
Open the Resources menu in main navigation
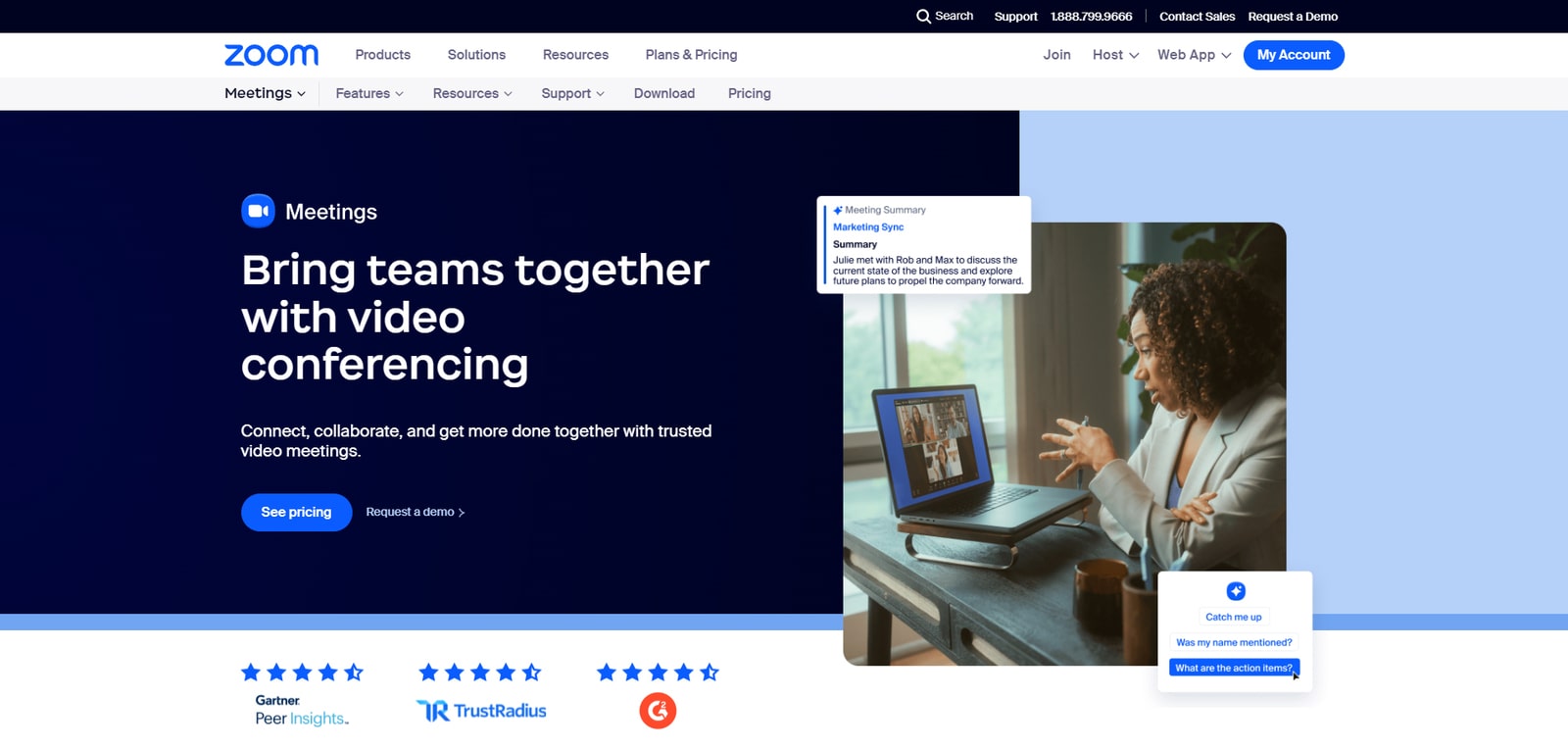coord(575,55)
